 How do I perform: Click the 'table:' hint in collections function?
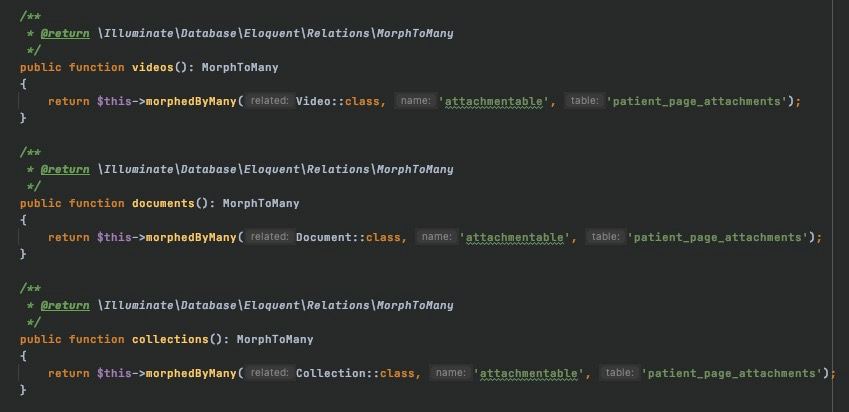[620, 373]
